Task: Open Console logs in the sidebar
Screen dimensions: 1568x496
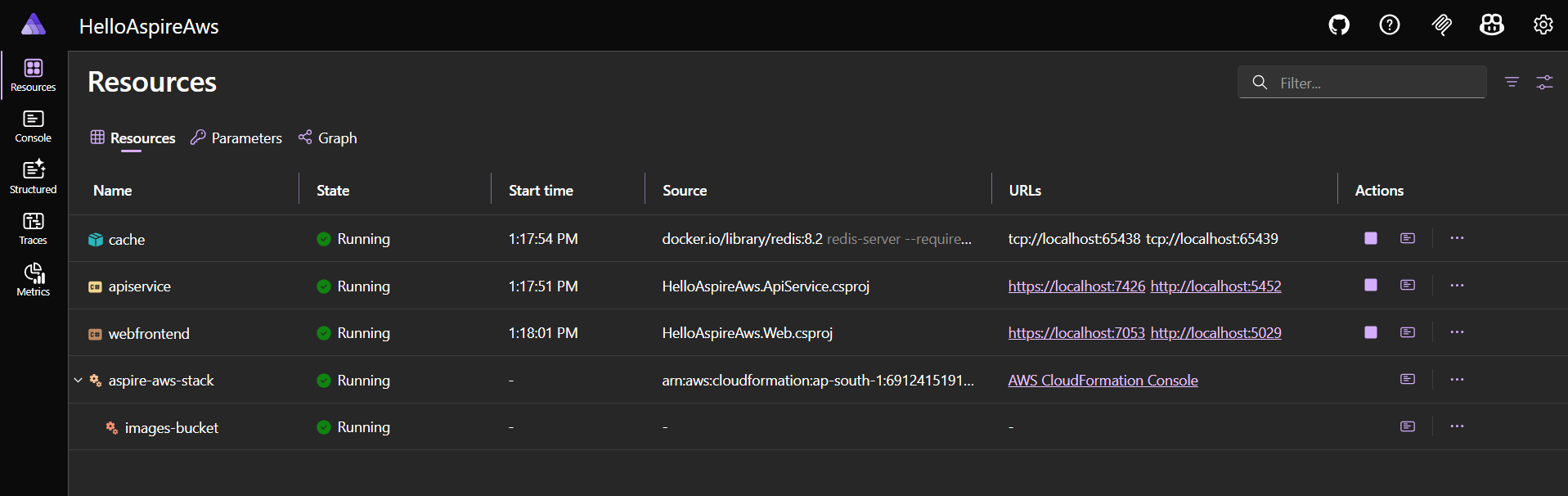Action: pos(34,127)
